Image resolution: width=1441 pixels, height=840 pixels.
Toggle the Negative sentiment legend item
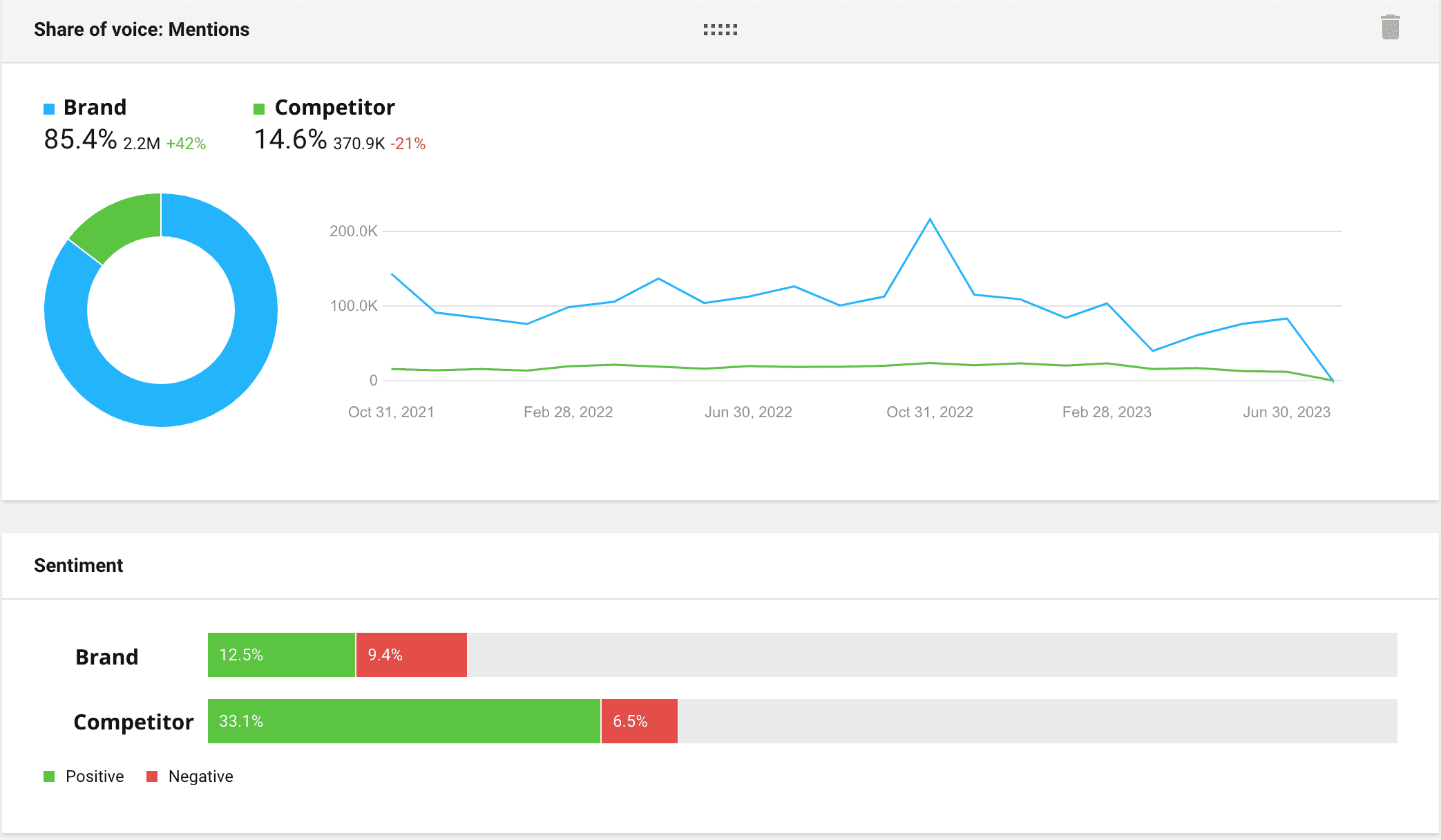pyautogui.click(x=190, y=776)
